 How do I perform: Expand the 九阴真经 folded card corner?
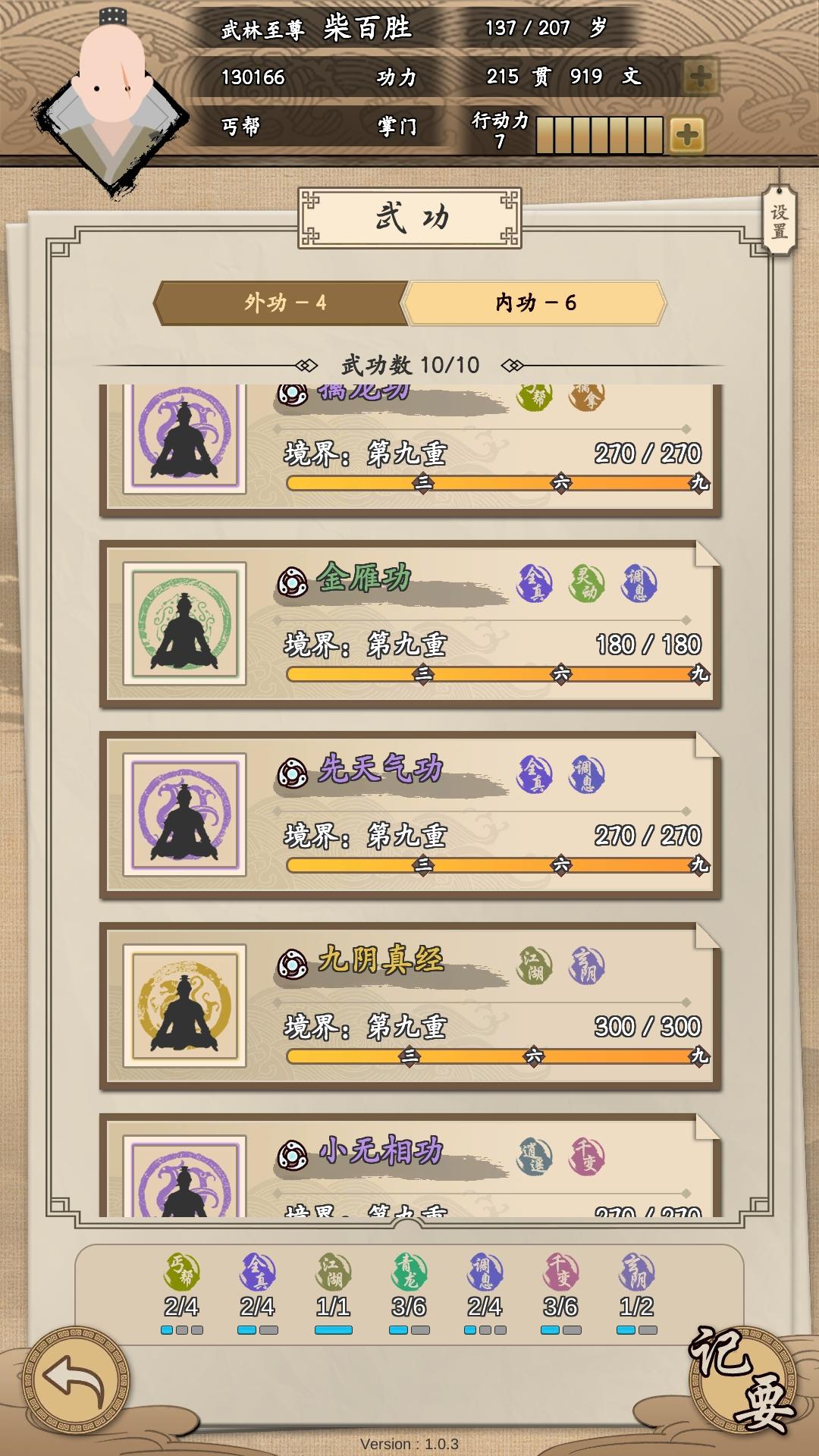click(x=707, y=936)
